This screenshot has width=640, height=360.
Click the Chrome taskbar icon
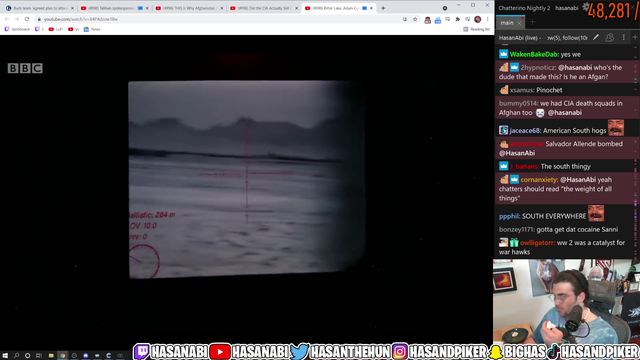coord(62,356)
